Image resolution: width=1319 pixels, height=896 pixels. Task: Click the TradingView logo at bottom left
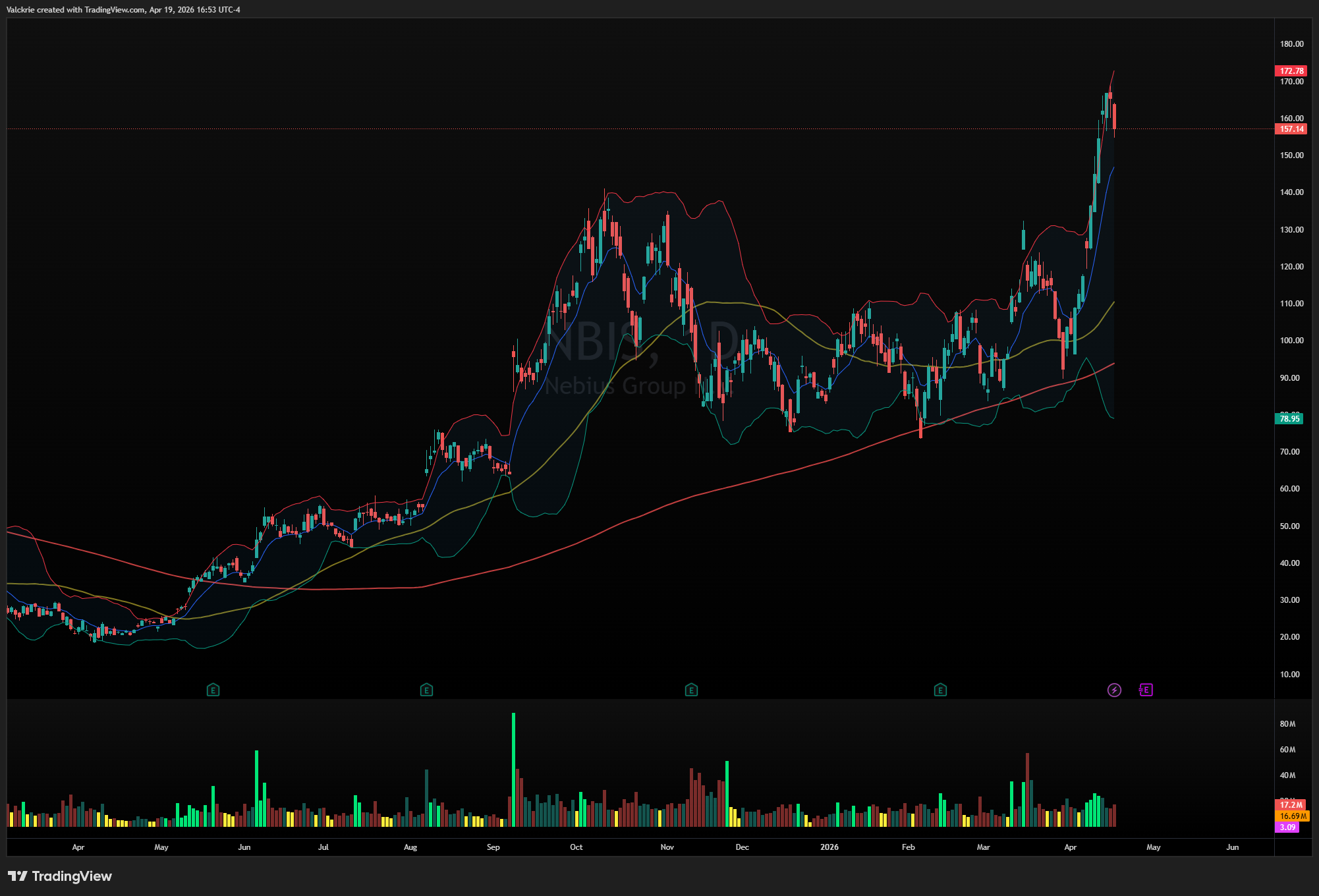click(x=60, y=876)
